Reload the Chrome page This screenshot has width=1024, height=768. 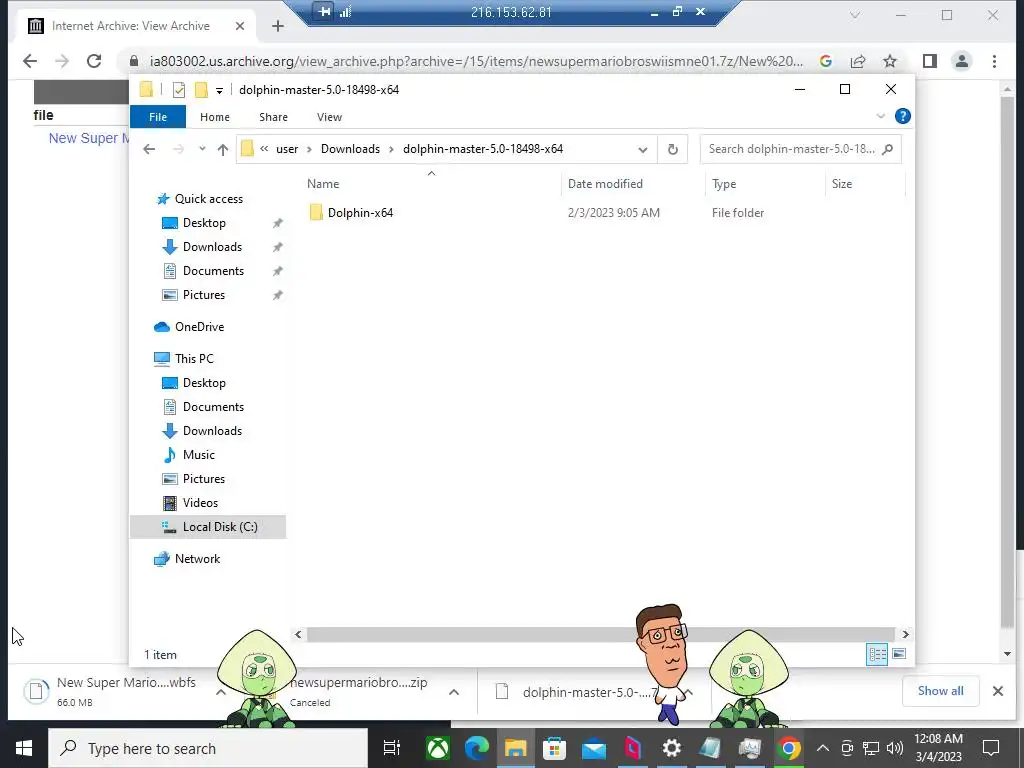pyautogui.click(x=94, y=61)
